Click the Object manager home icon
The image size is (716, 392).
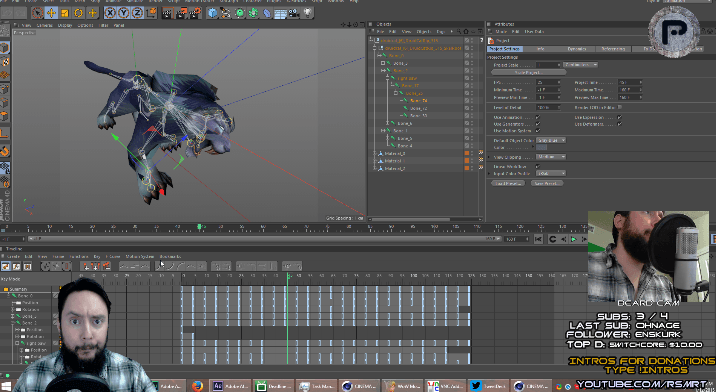(466, 32)
